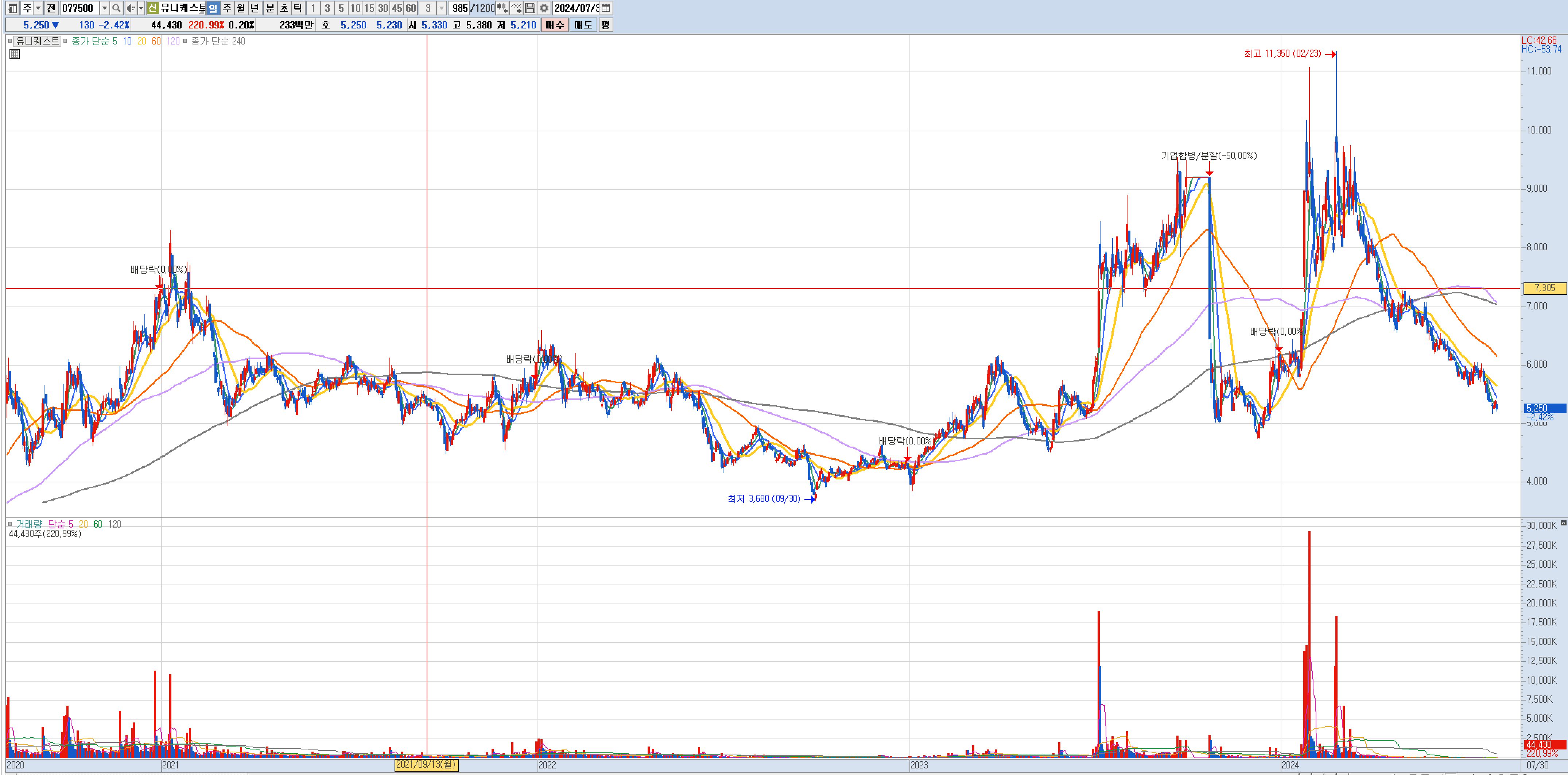Click the candle count field showing 985
Image resolution: width=1568 pixels, height=775 pixels.
tap(459, 8)
